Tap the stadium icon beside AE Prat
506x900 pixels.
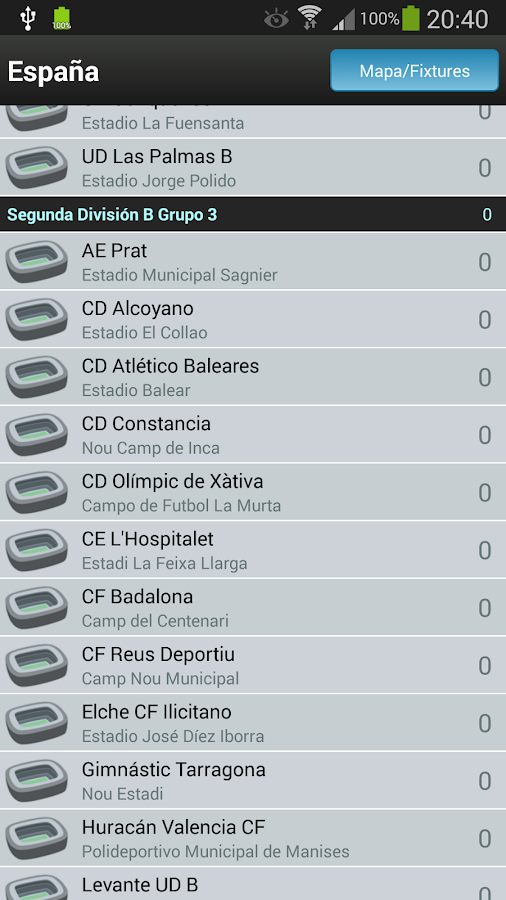click(37, 262)
